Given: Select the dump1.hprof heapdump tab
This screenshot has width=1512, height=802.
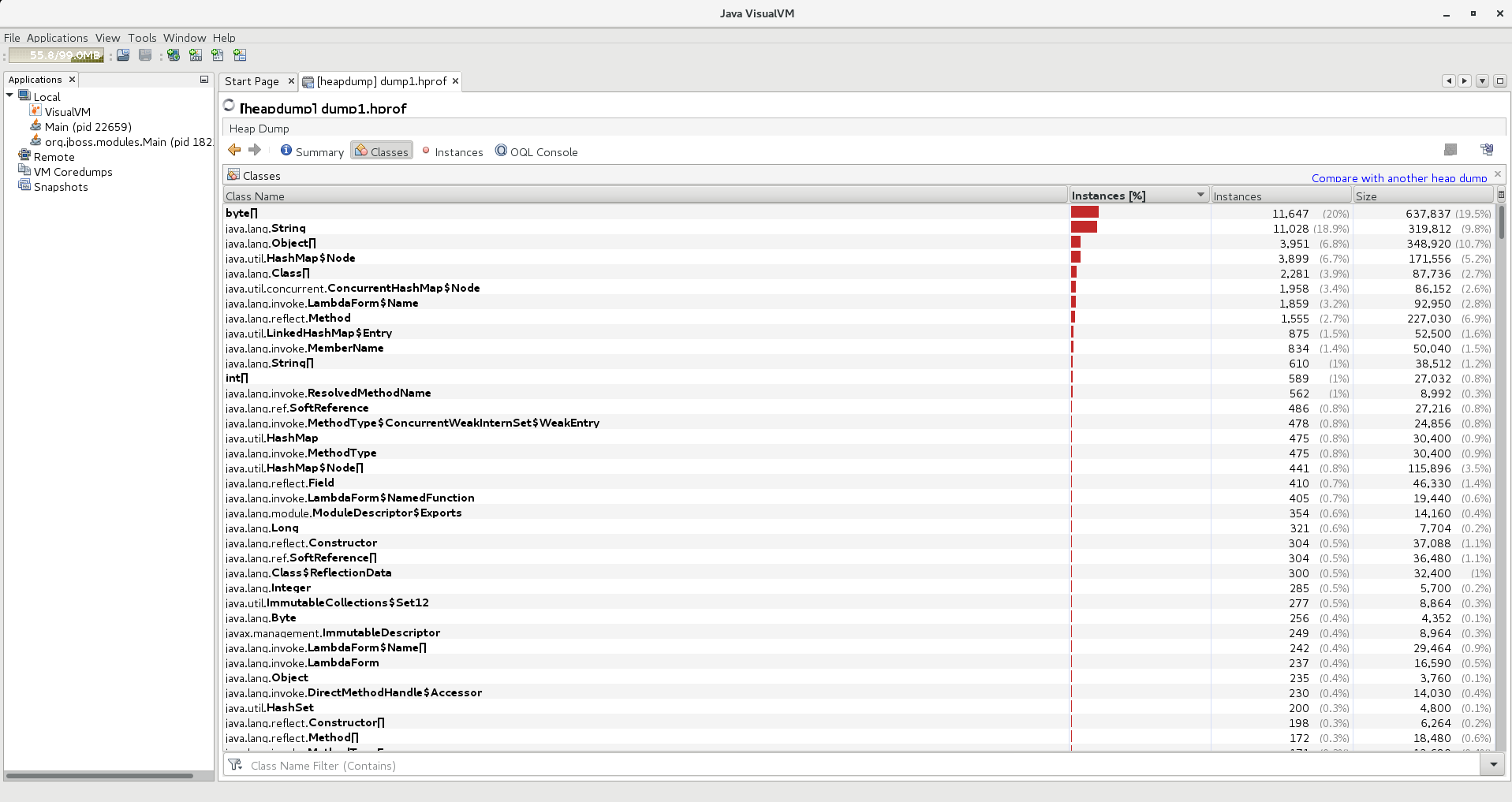Looking at the screenshot, I should 381,81.
